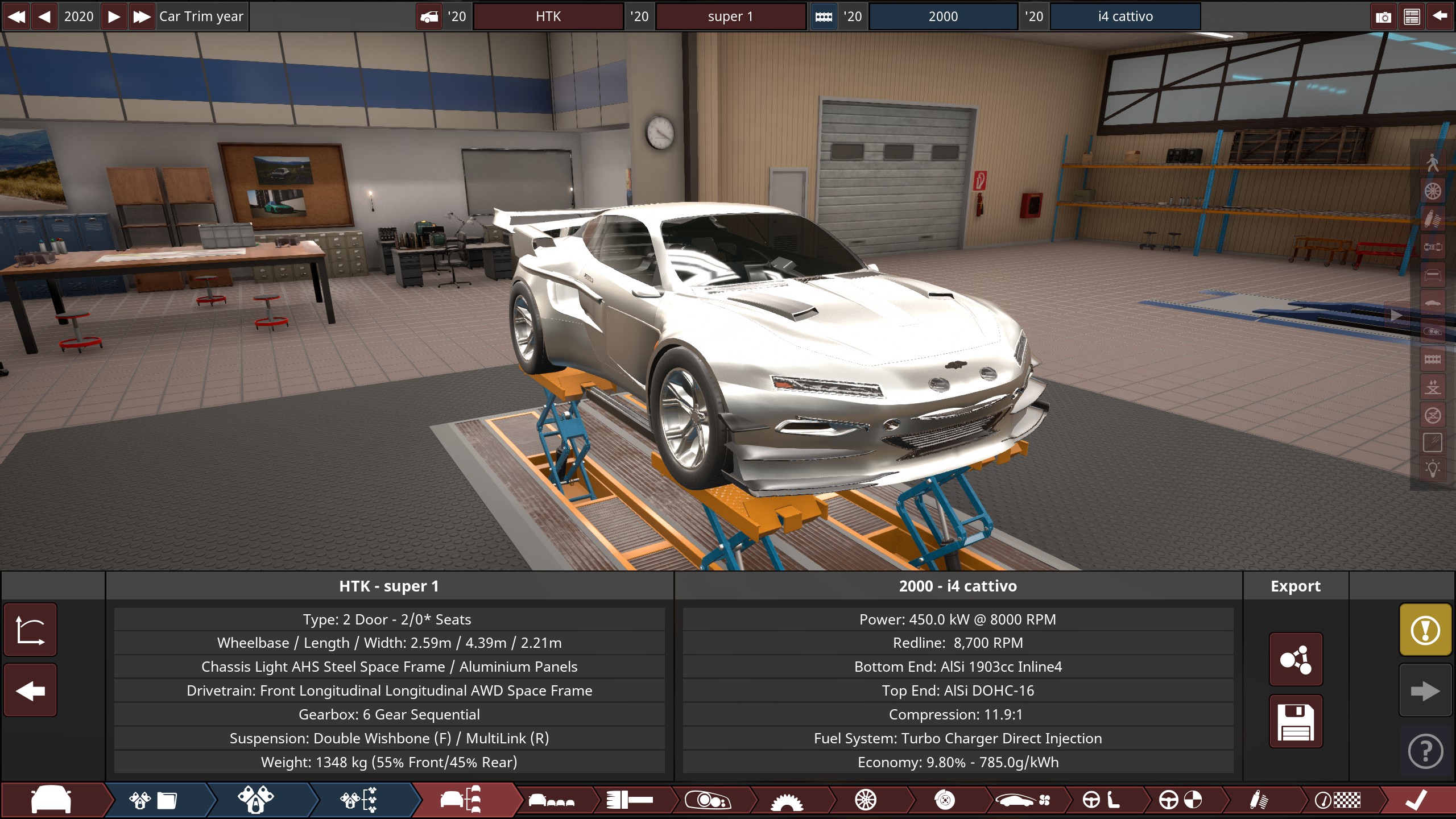Viewport: 1456px width, 819px height.
Task: Go back with the left arrow button
Action: [30, 690]
